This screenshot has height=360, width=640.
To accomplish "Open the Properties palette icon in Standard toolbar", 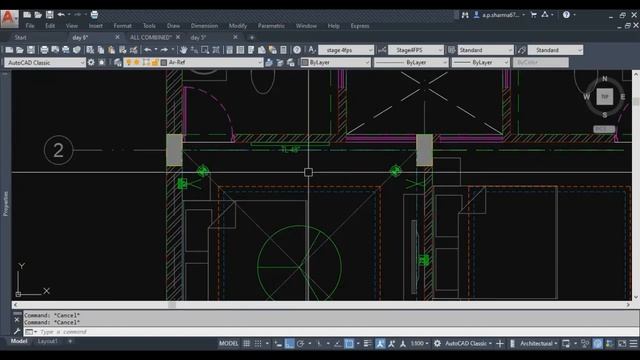I will coord(230,50).
